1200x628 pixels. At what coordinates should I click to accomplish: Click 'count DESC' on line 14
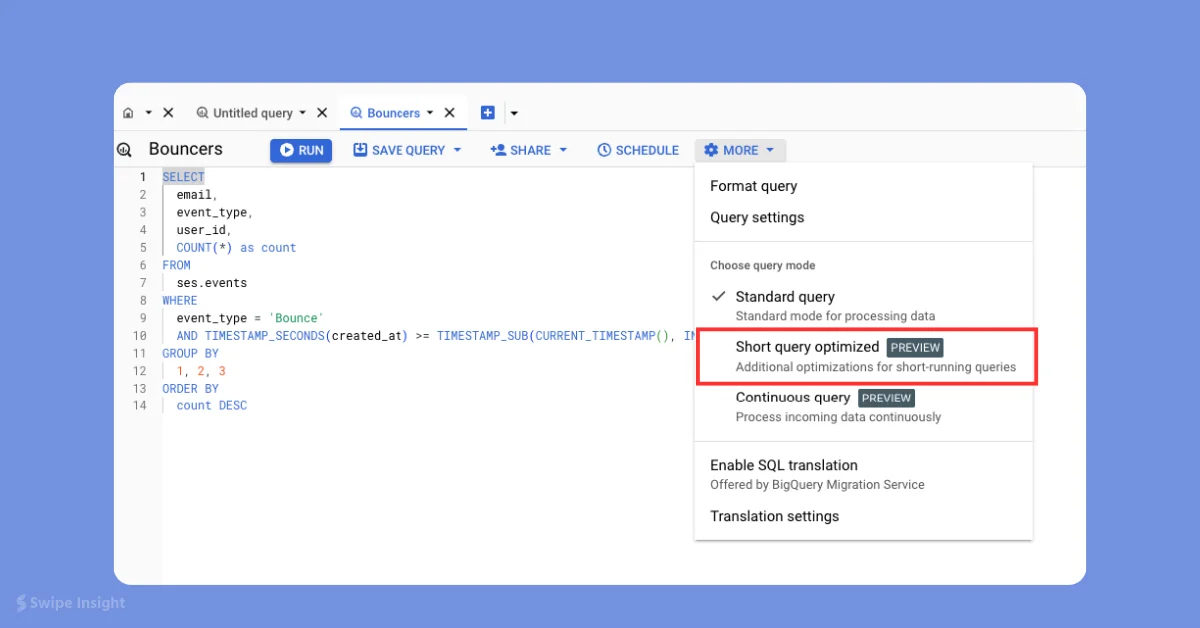tap(211, 405)
